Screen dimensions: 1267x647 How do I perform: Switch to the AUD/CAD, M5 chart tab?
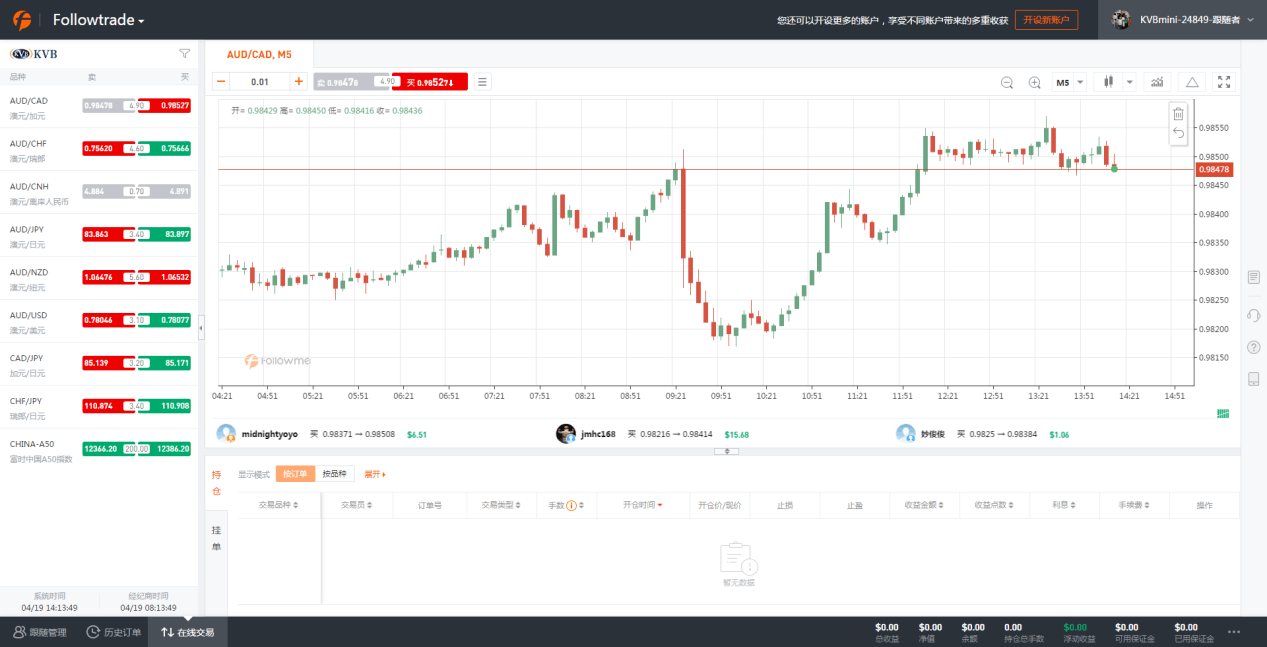click(259, 54)
